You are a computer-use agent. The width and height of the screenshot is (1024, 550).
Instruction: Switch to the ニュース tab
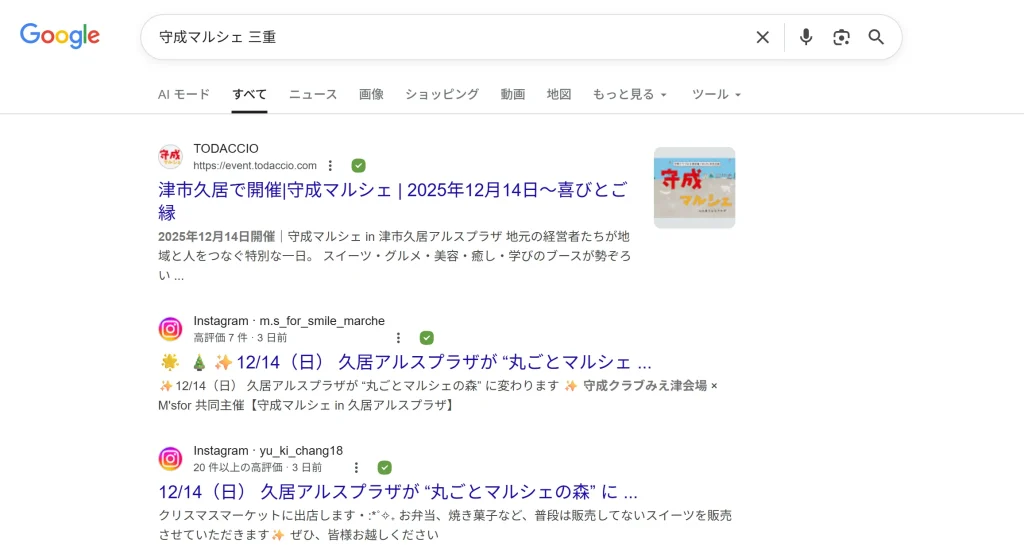(313, 94)
